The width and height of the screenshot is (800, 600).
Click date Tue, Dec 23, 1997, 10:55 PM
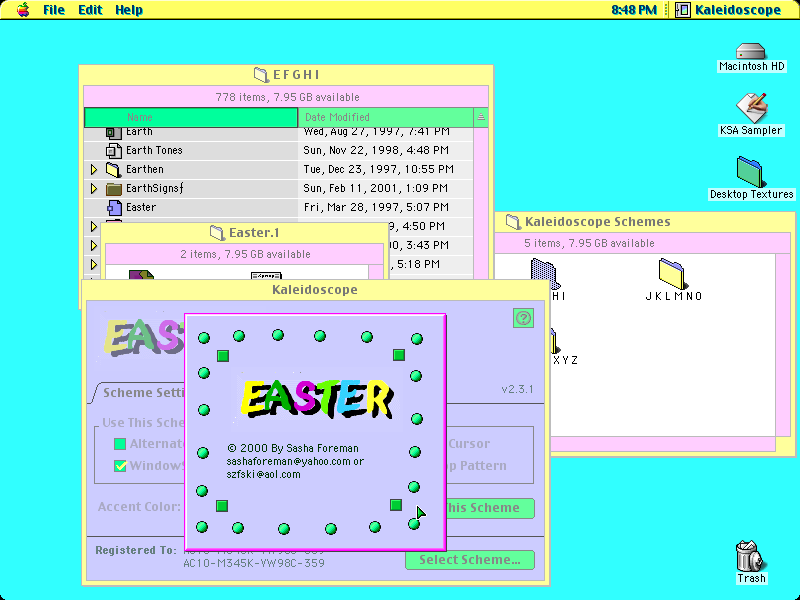[x=379, y=169]
